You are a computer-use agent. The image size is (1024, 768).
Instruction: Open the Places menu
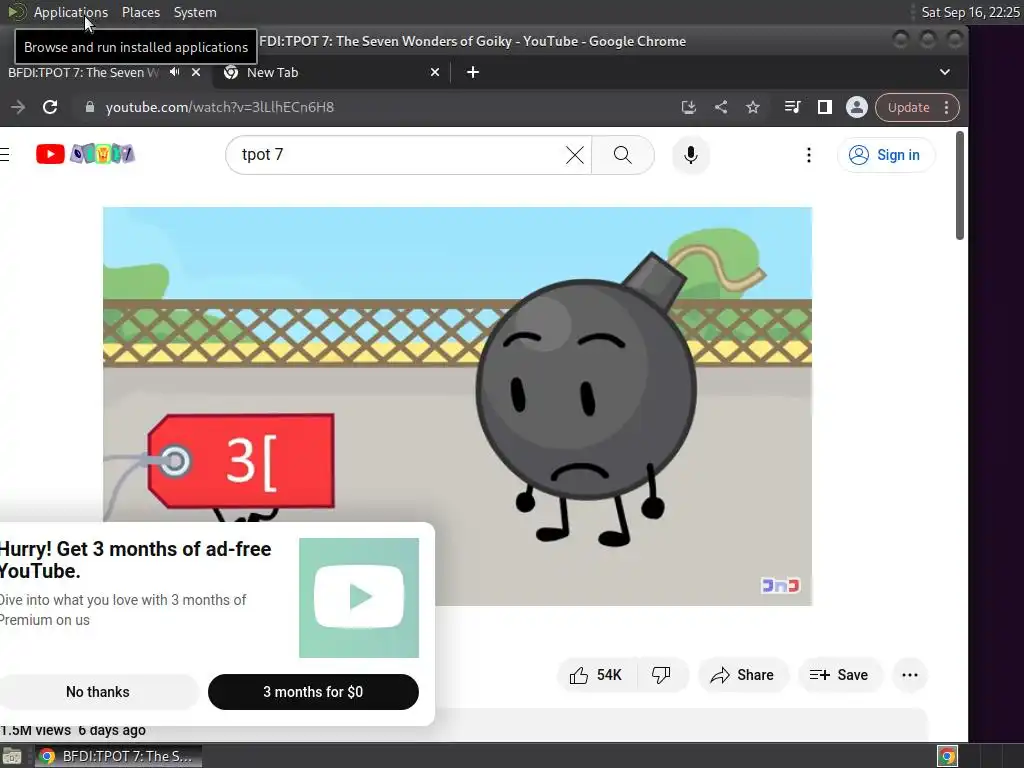click(140, 12)
